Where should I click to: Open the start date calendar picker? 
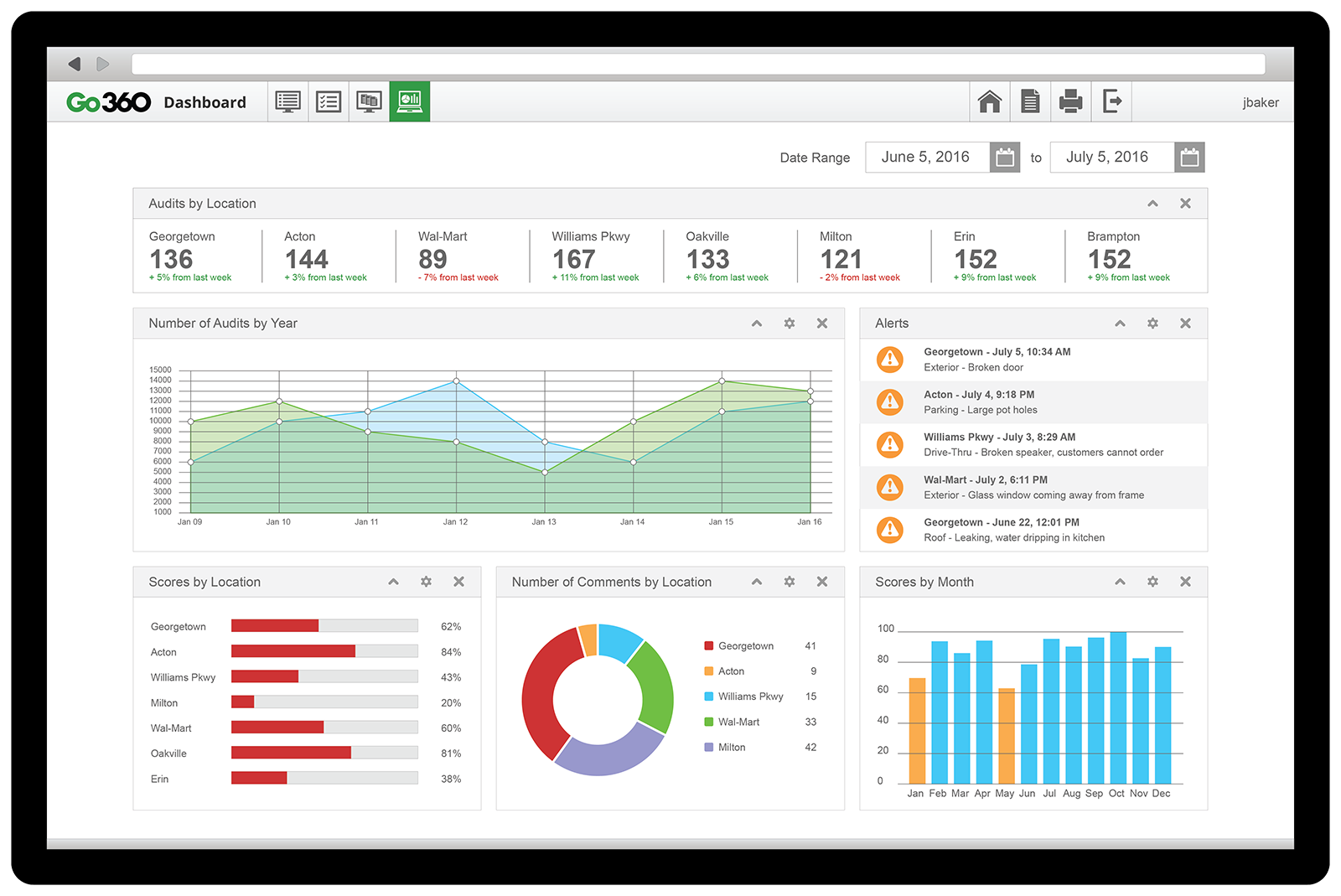click(x=1005, y=158)
